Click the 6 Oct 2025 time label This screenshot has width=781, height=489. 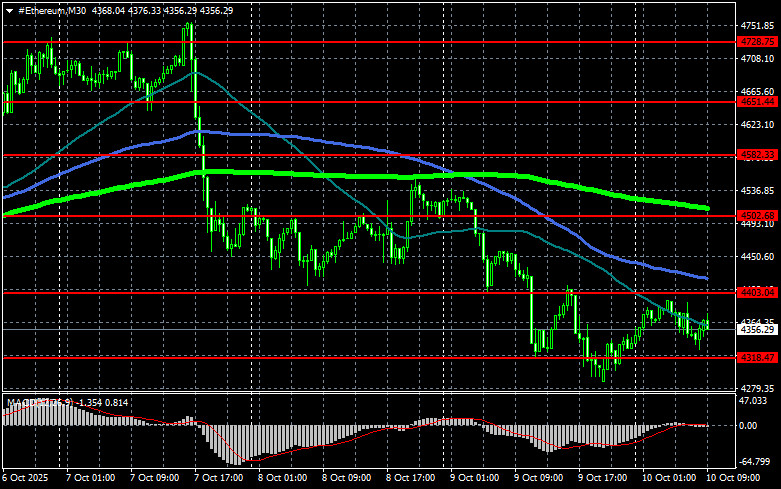(x=26, y=478)
